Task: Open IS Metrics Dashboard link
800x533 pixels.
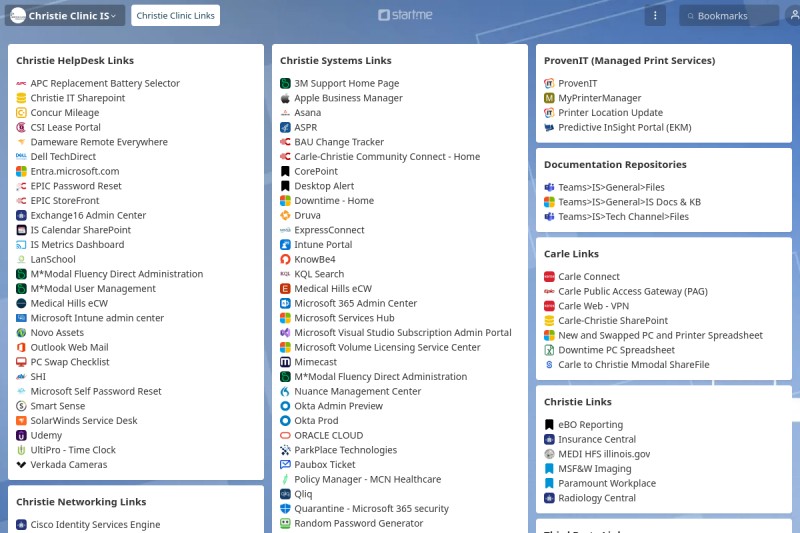Action: point(78,245)
